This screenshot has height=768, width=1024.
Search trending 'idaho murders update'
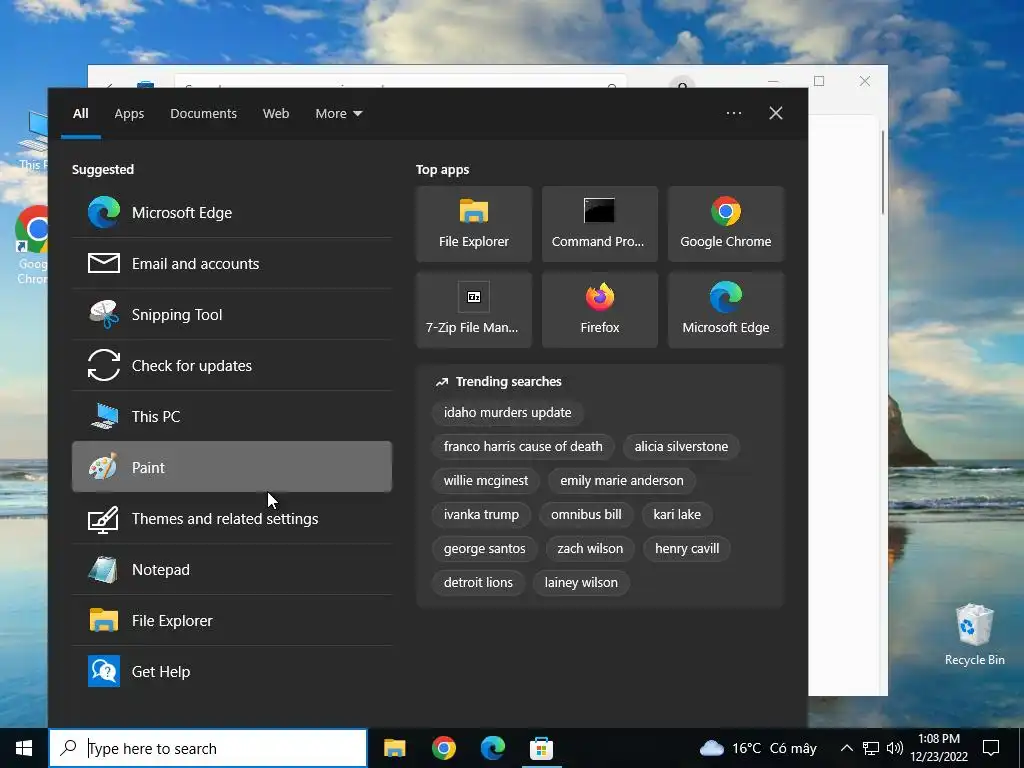[507, 413]
